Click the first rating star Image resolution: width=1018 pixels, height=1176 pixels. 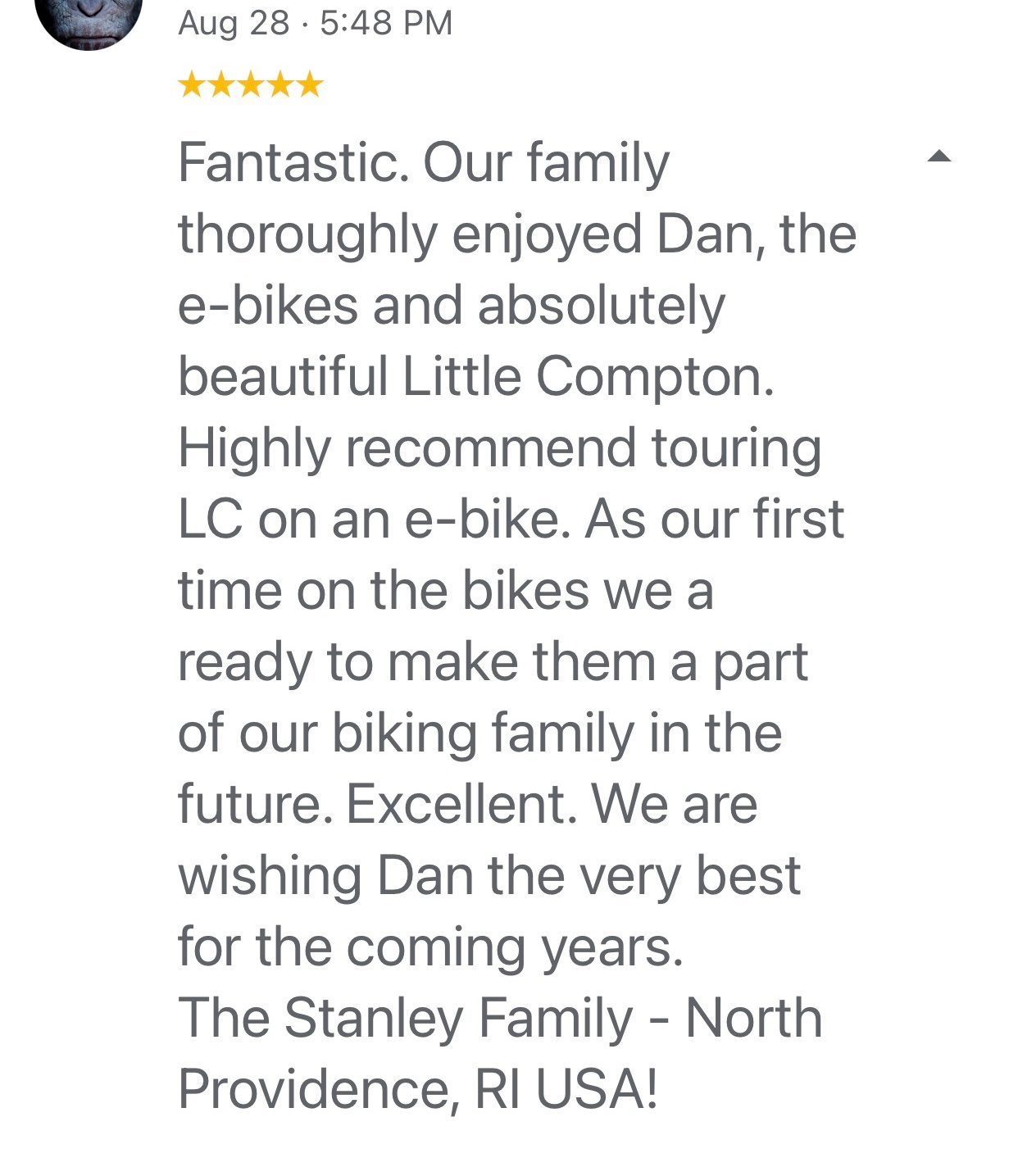(192, 84)
